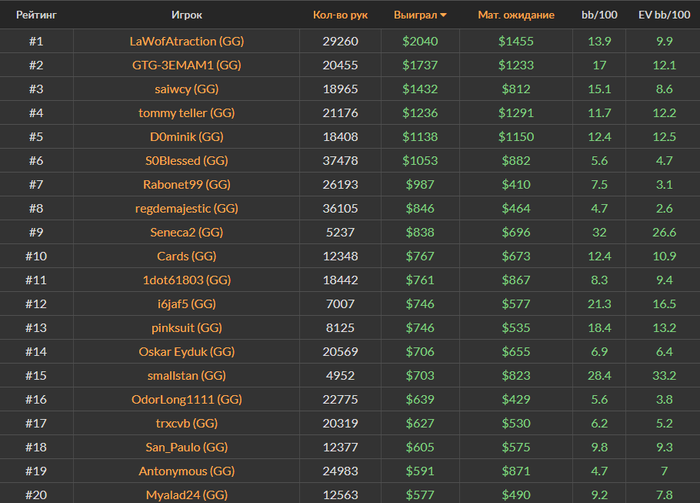700x503 pixels.
Task: Select expected value $823
Action: point(516,376)
